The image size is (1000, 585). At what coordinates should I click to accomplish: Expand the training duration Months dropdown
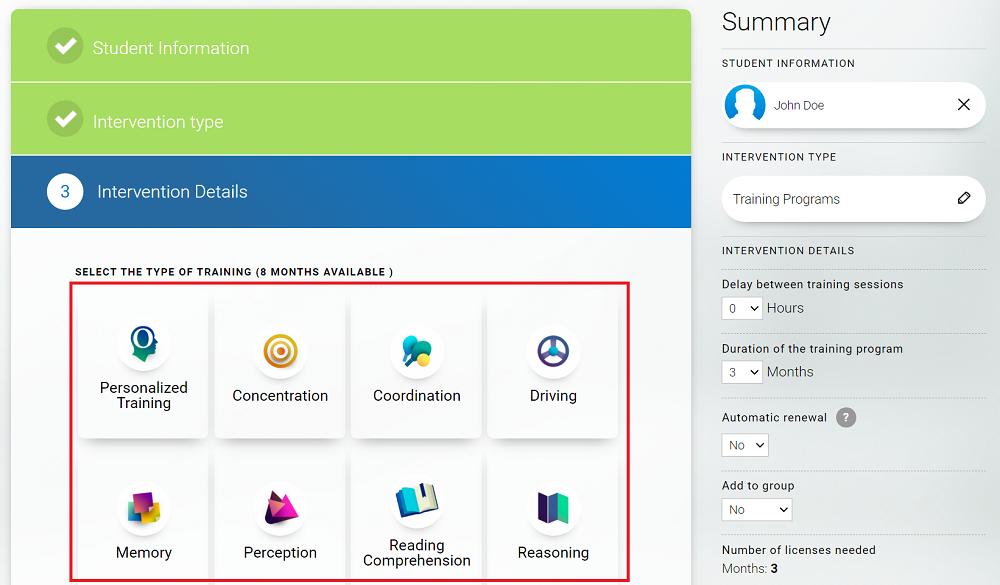click(742, 372)
